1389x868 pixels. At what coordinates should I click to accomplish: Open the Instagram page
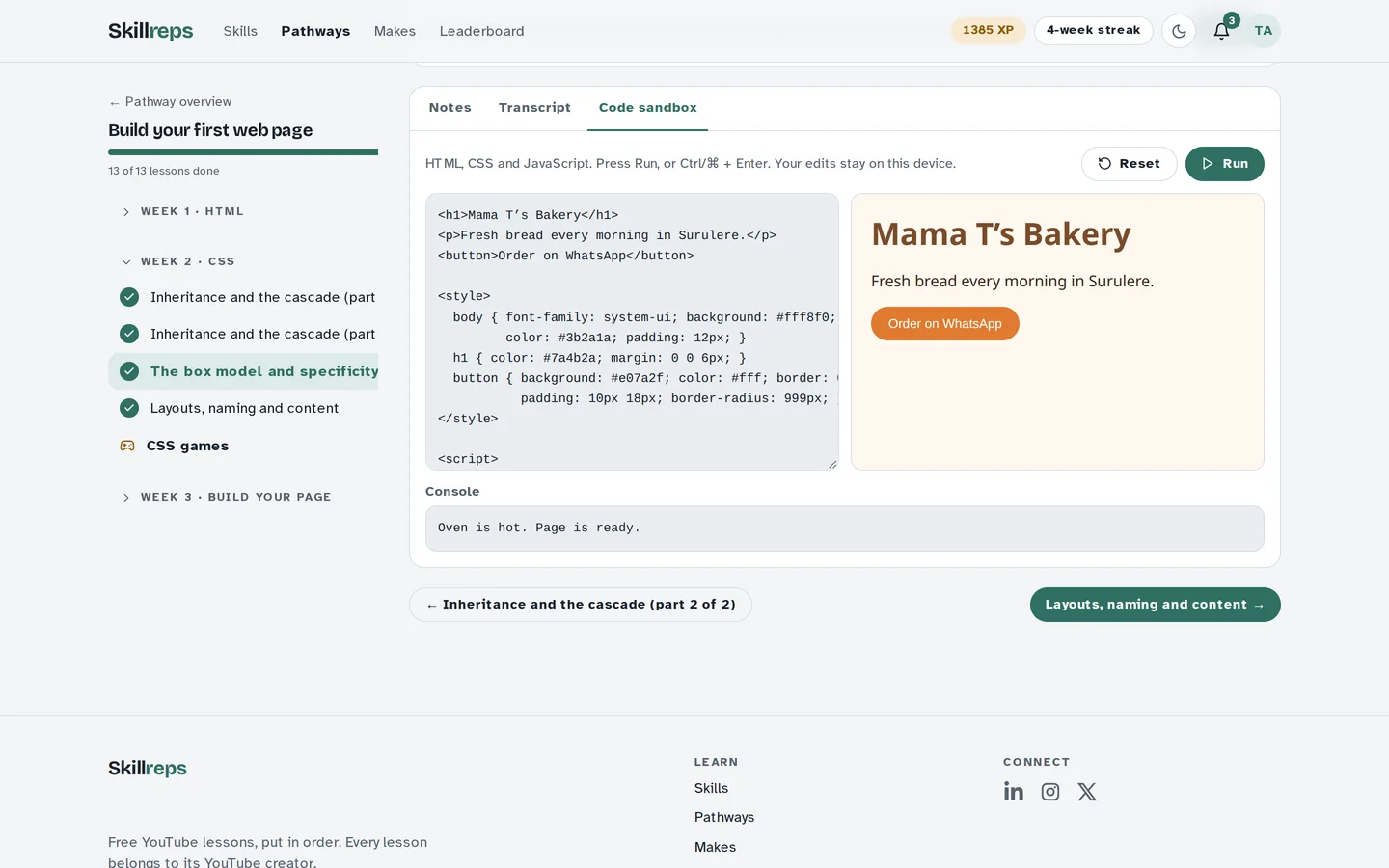(x=1050, y=792)
